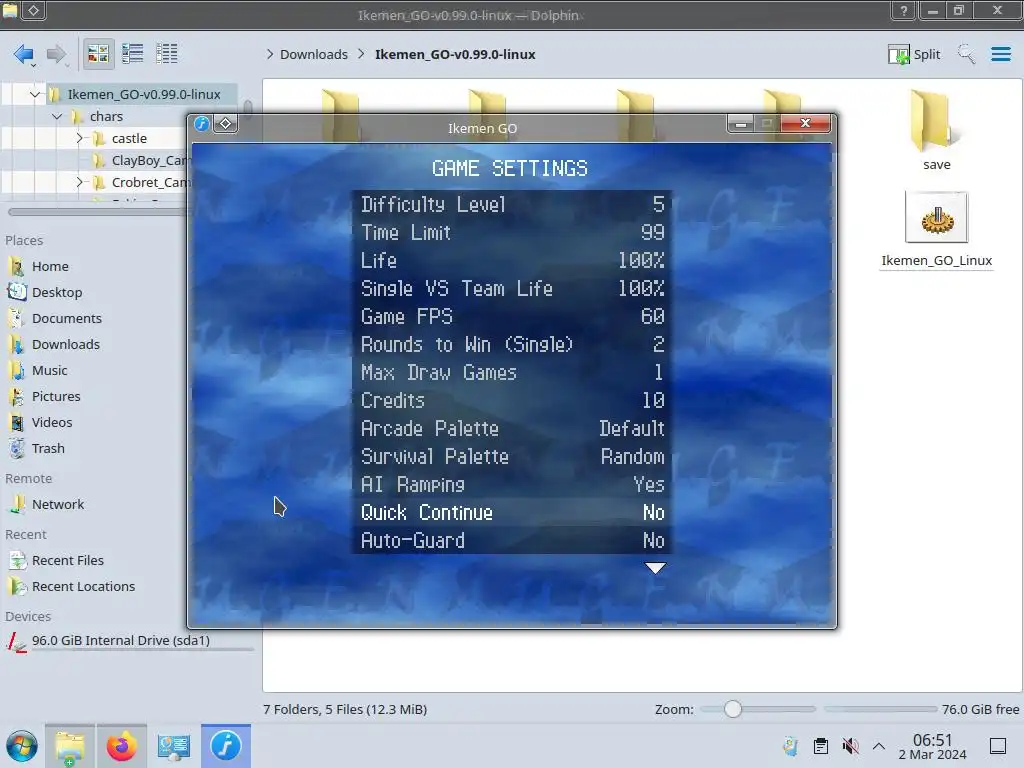Viewport: 1024px width, 768px height.
Task: Click the Dolphin file manager taskbar icon
Action: pos(70,746)
